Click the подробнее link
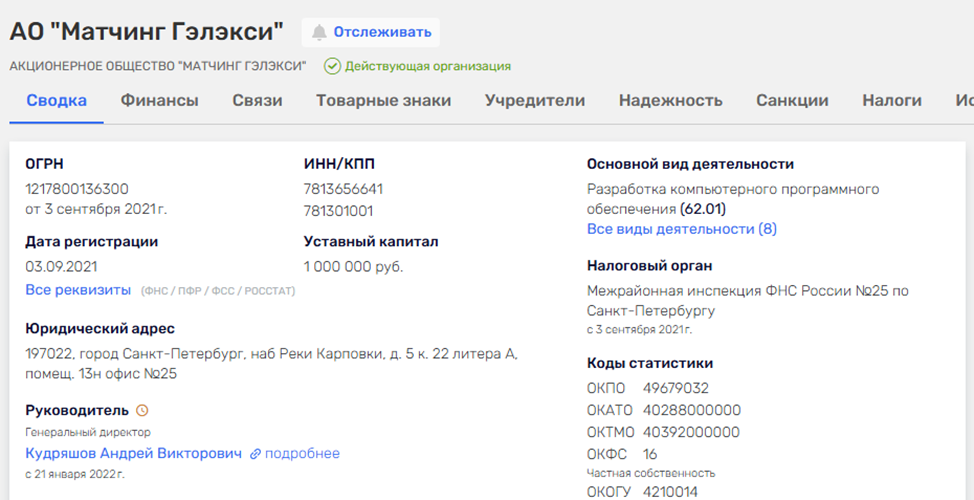This screenshot has width=974, height=500. (x=302, y=453)
